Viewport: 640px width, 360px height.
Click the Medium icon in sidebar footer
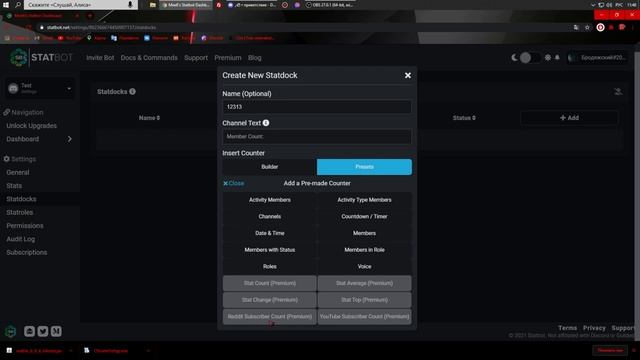tap(56, 331)
